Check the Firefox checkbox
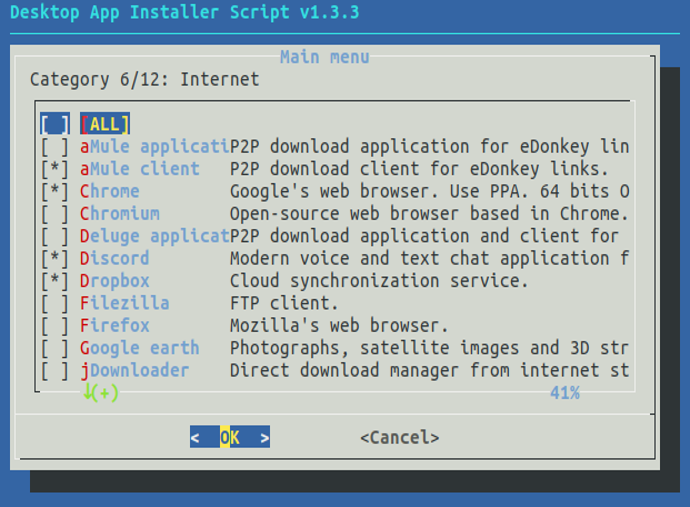The height and width of the screenshot is (507, 690). coord(55,326)
